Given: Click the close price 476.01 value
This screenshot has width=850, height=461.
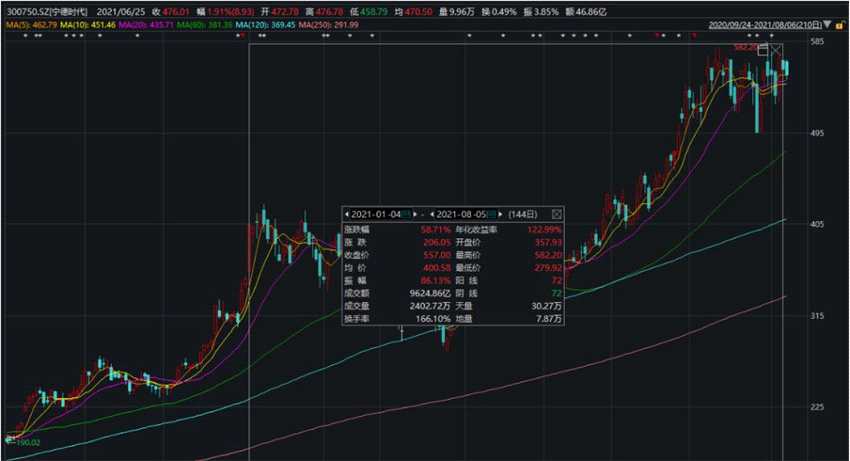Looking at the screenshot, I should click(176, 11).
